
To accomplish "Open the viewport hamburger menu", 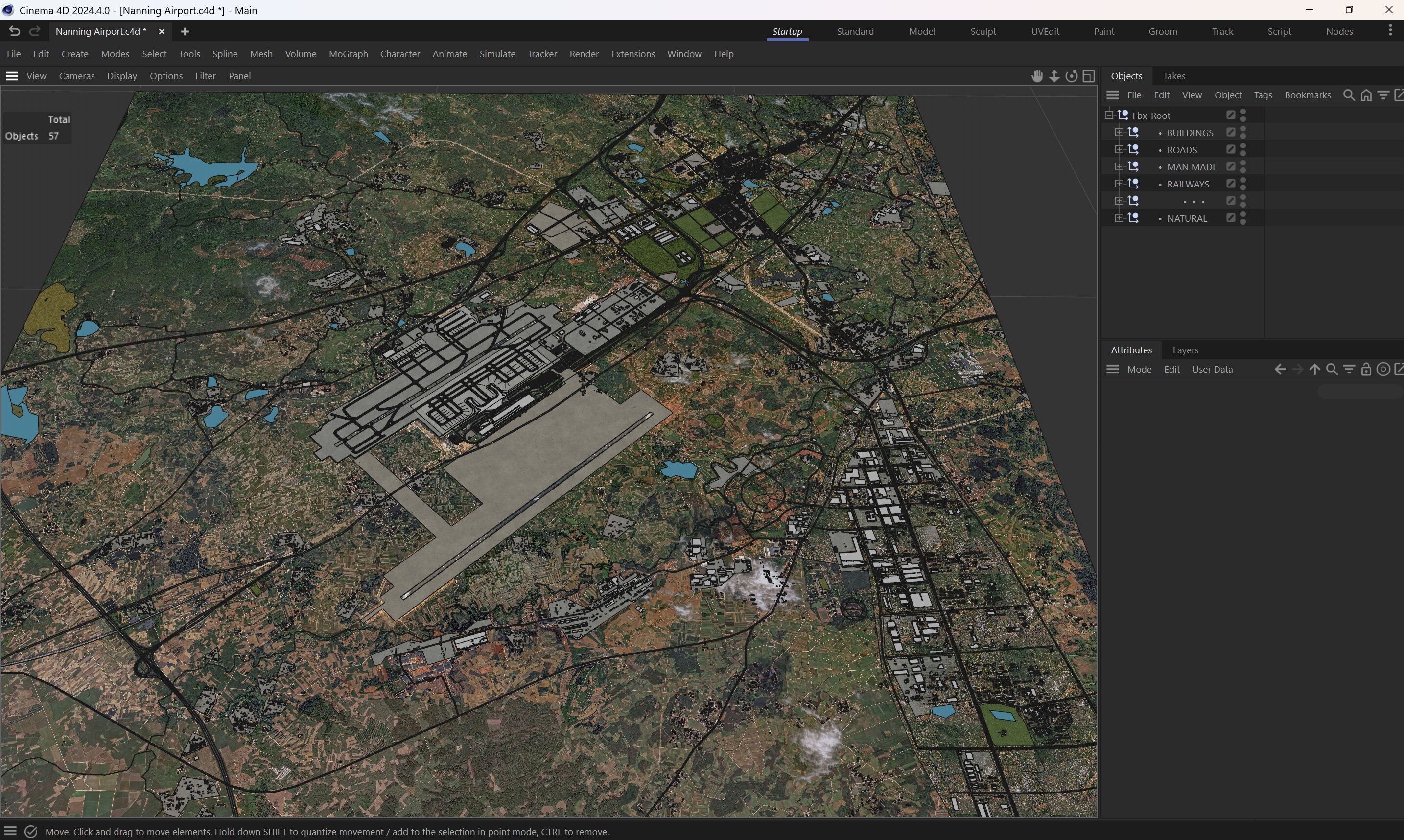I will (x=12, y=76).
